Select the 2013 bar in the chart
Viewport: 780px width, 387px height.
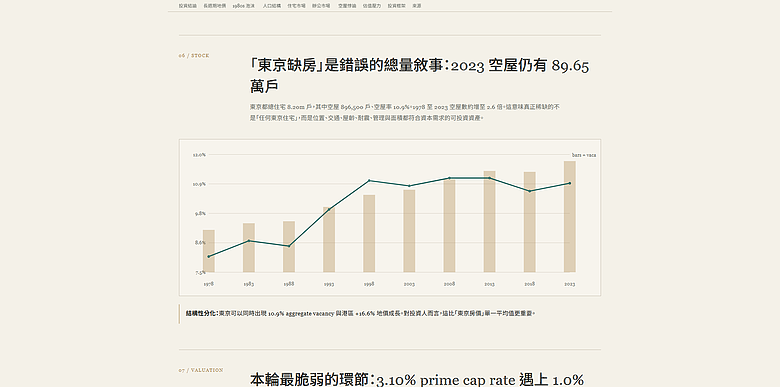coord(489,221)
